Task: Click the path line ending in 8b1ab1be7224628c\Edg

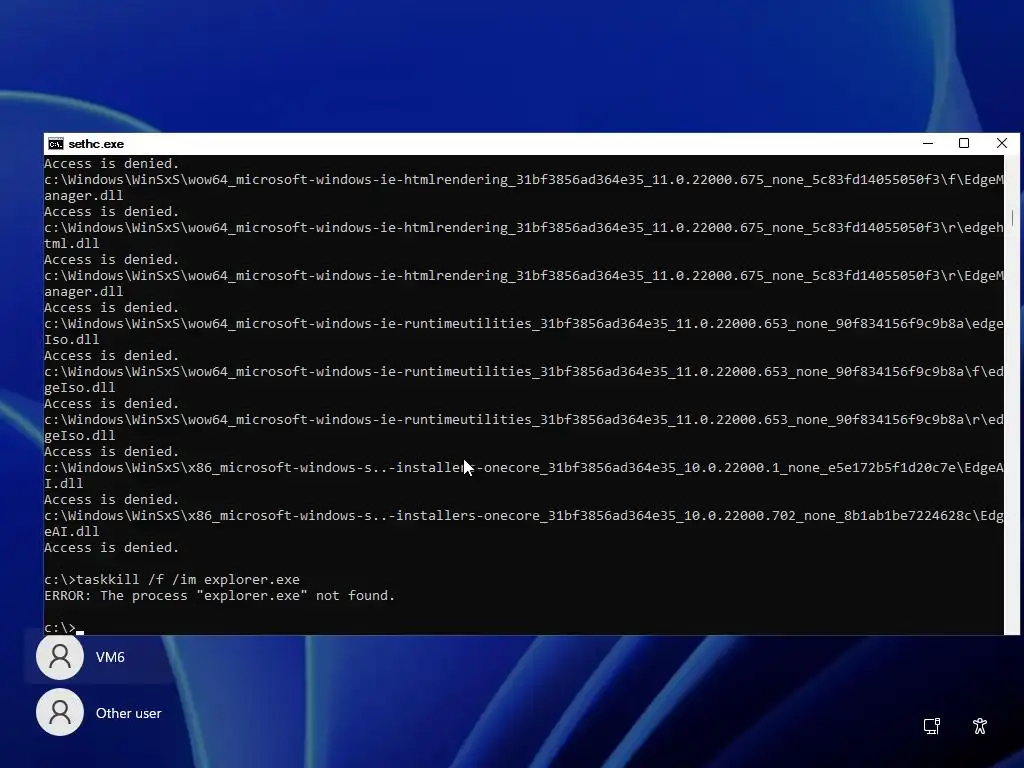Action: [524, 515]
